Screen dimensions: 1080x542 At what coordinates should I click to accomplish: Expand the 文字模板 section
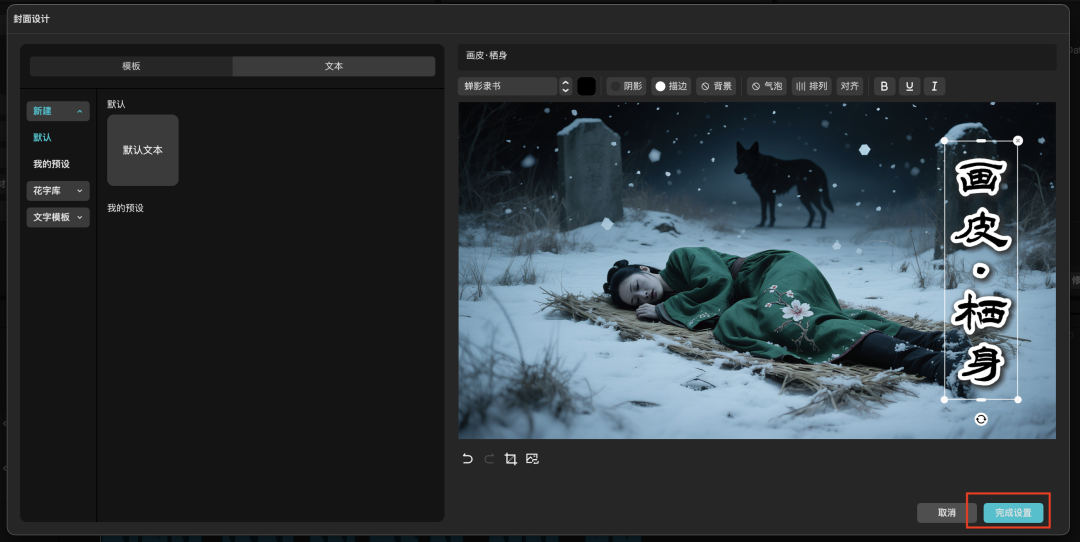[x=58, y=217]
